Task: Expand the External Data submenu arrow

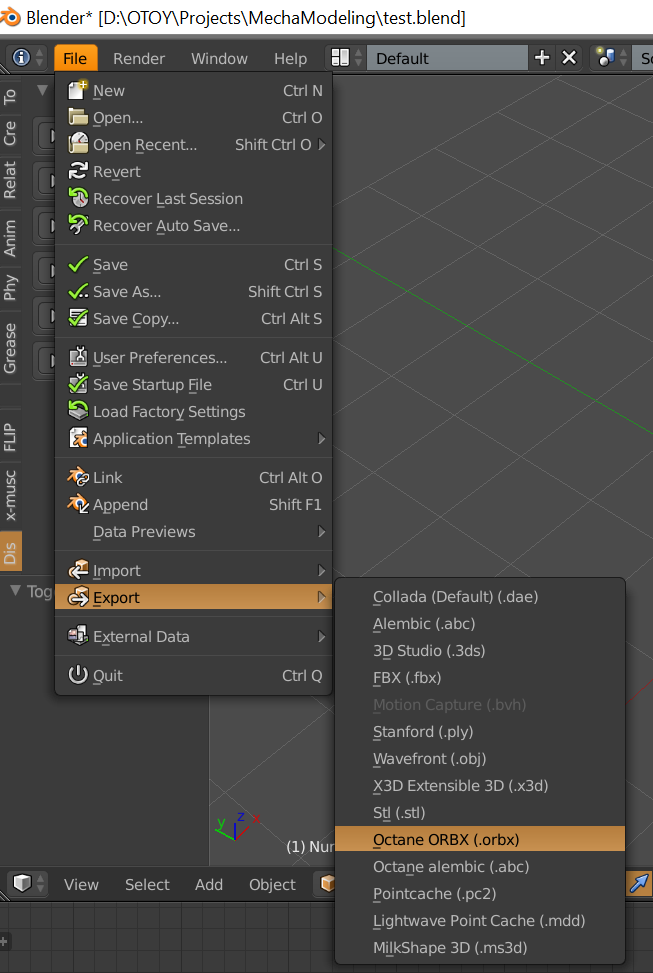Action: pos(322,636)
